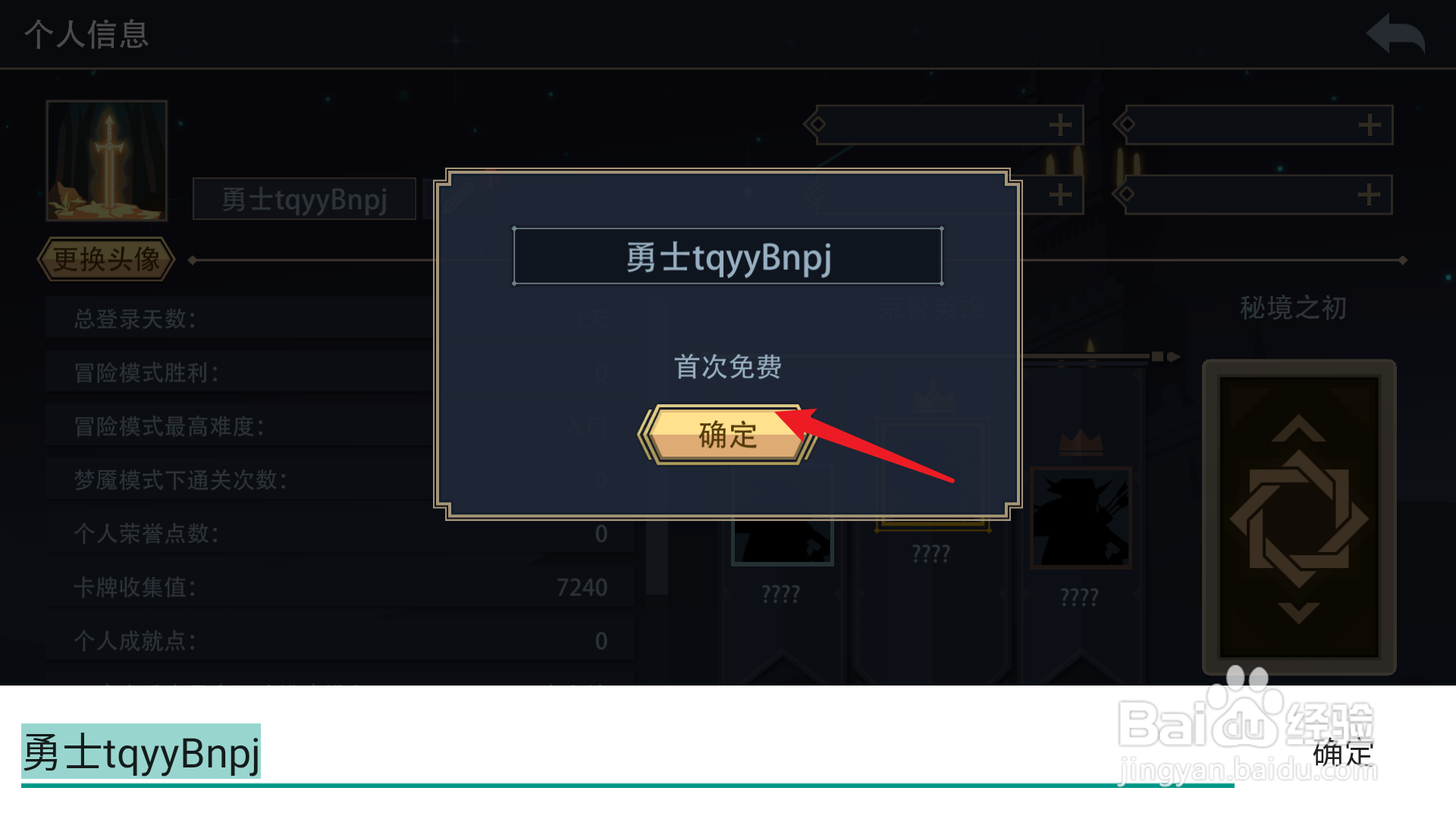Select the 个人荣誉点数 stat row

point(340,533)
